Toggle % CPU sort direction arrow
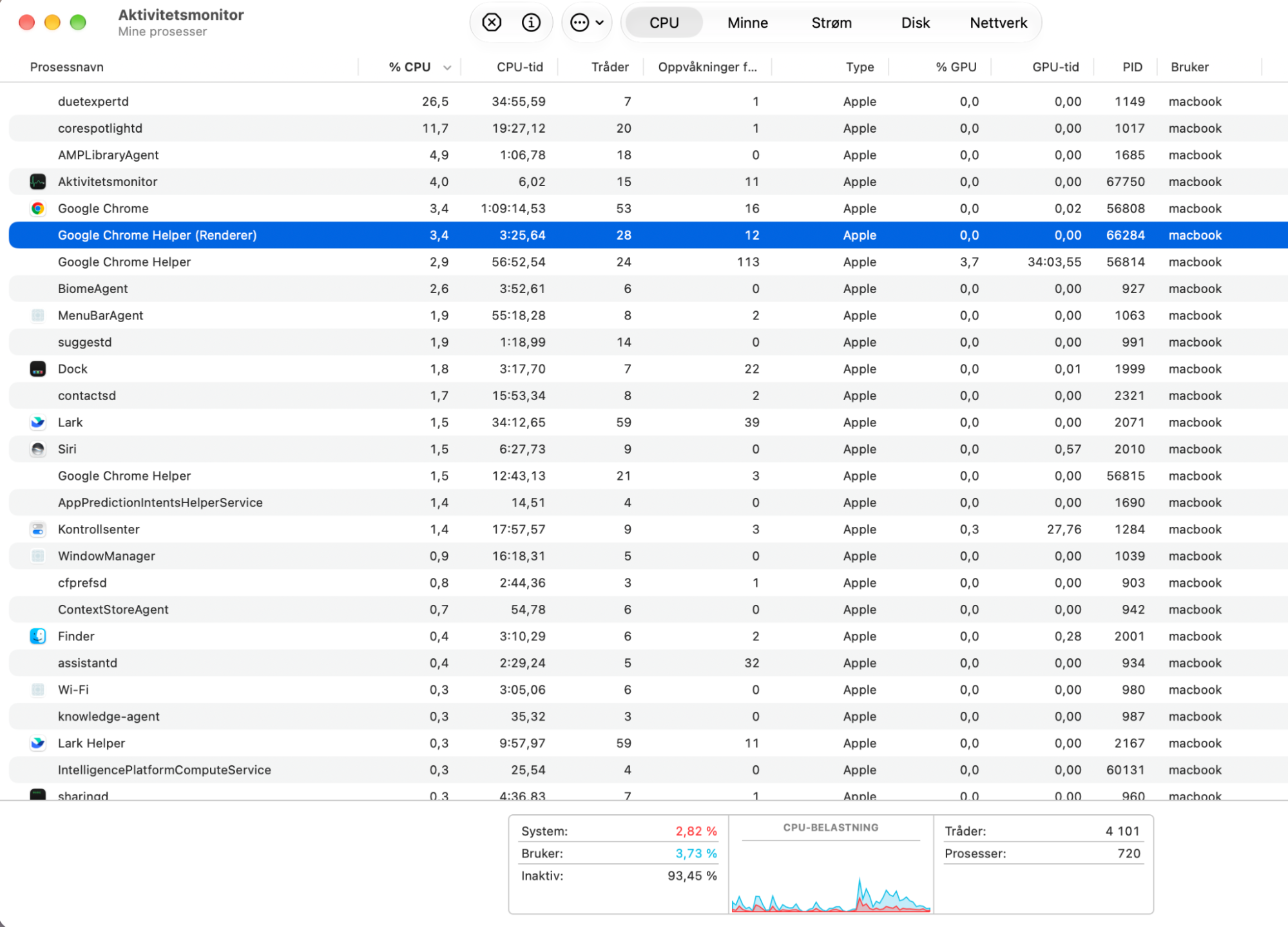The image size is (1288, 927). 447,67
